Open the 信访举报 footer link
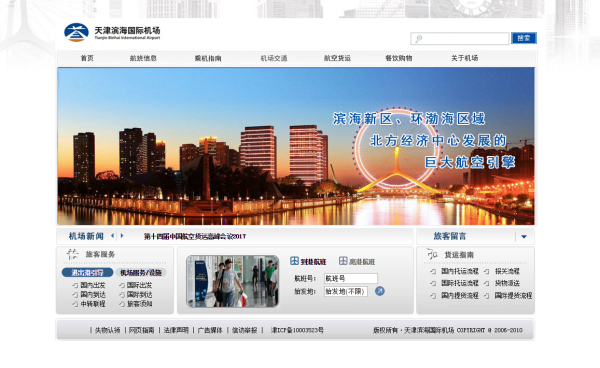 [245, 330]
